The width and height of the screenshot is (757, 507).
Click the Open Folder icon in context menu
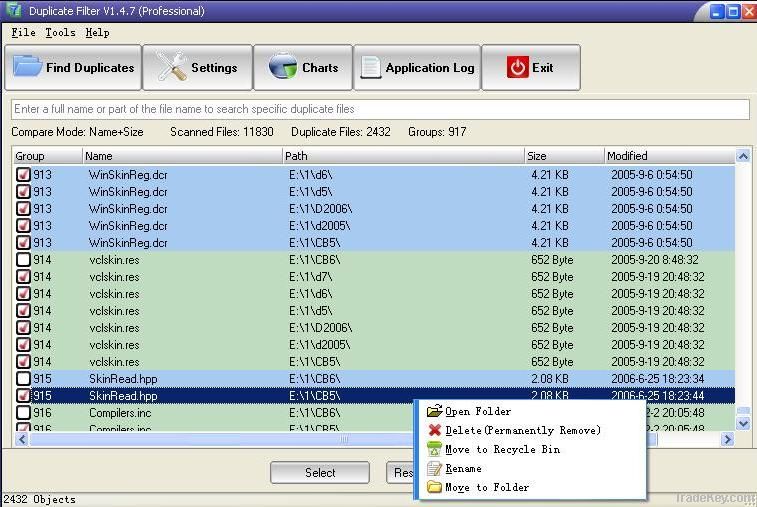(435, 411)
